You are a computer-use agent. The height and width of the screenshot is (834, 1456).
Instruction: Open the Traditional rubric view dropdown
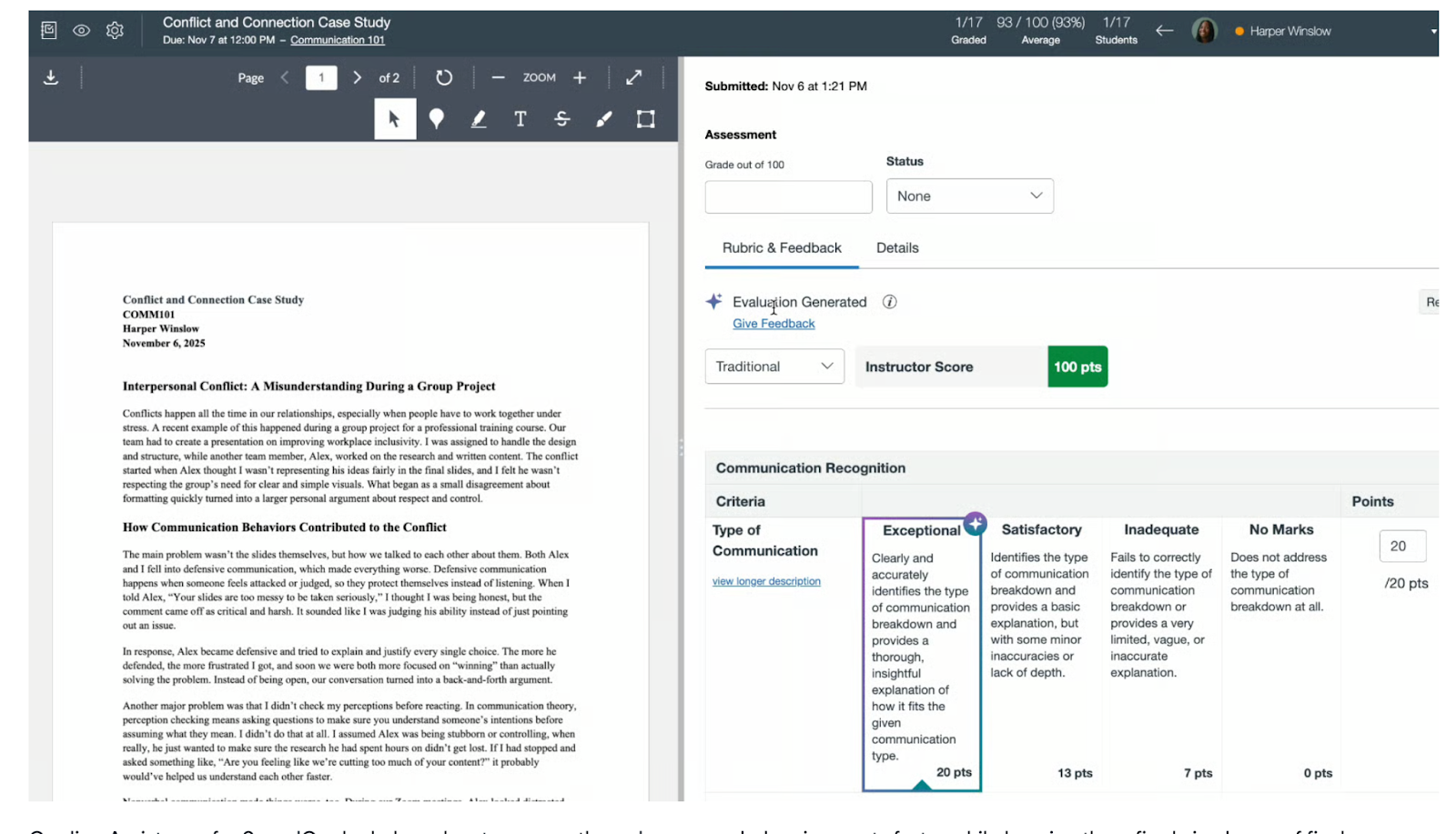click(x=773, y=367)
